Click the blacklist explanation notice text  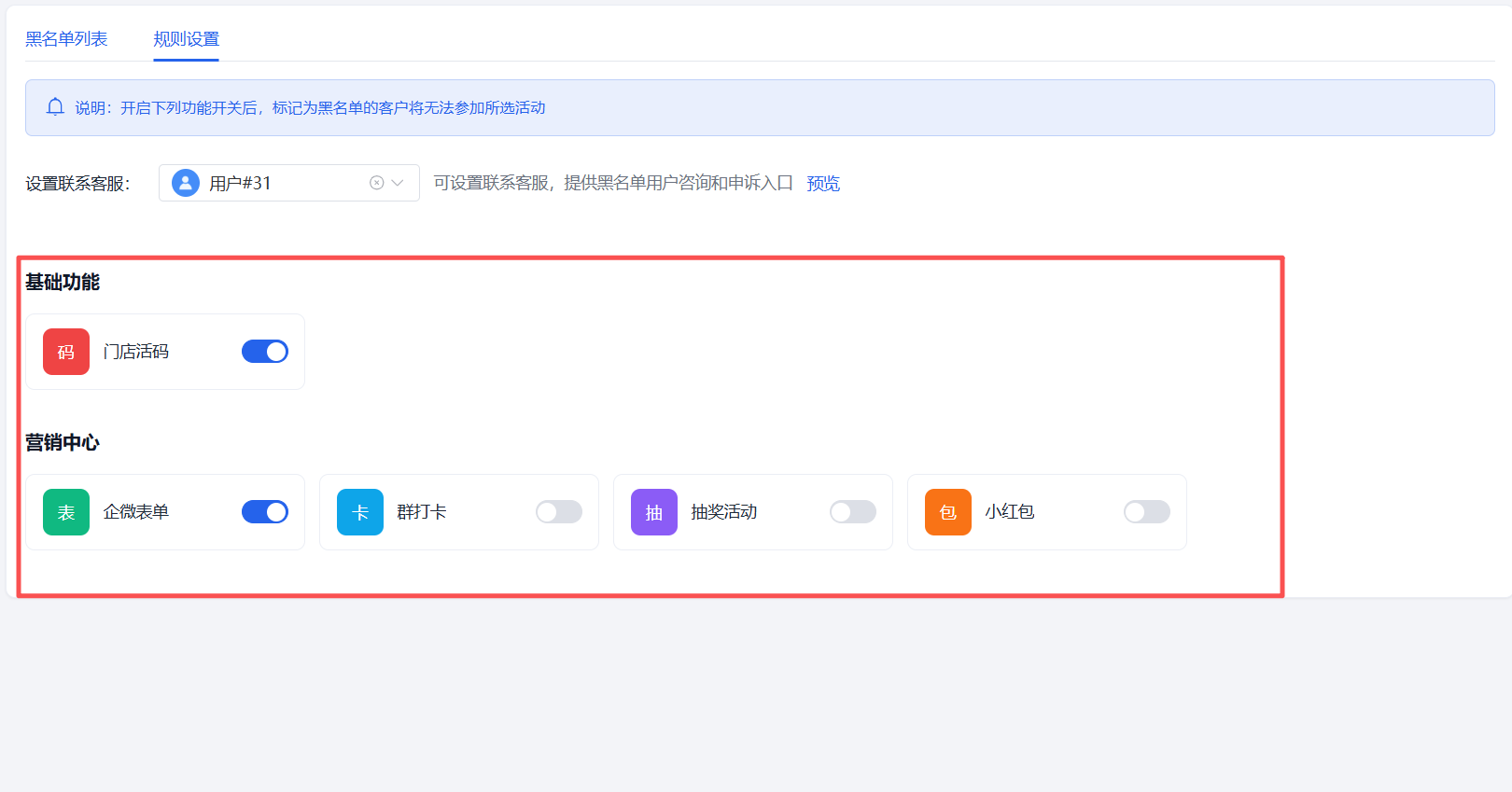tap(310, 108)
